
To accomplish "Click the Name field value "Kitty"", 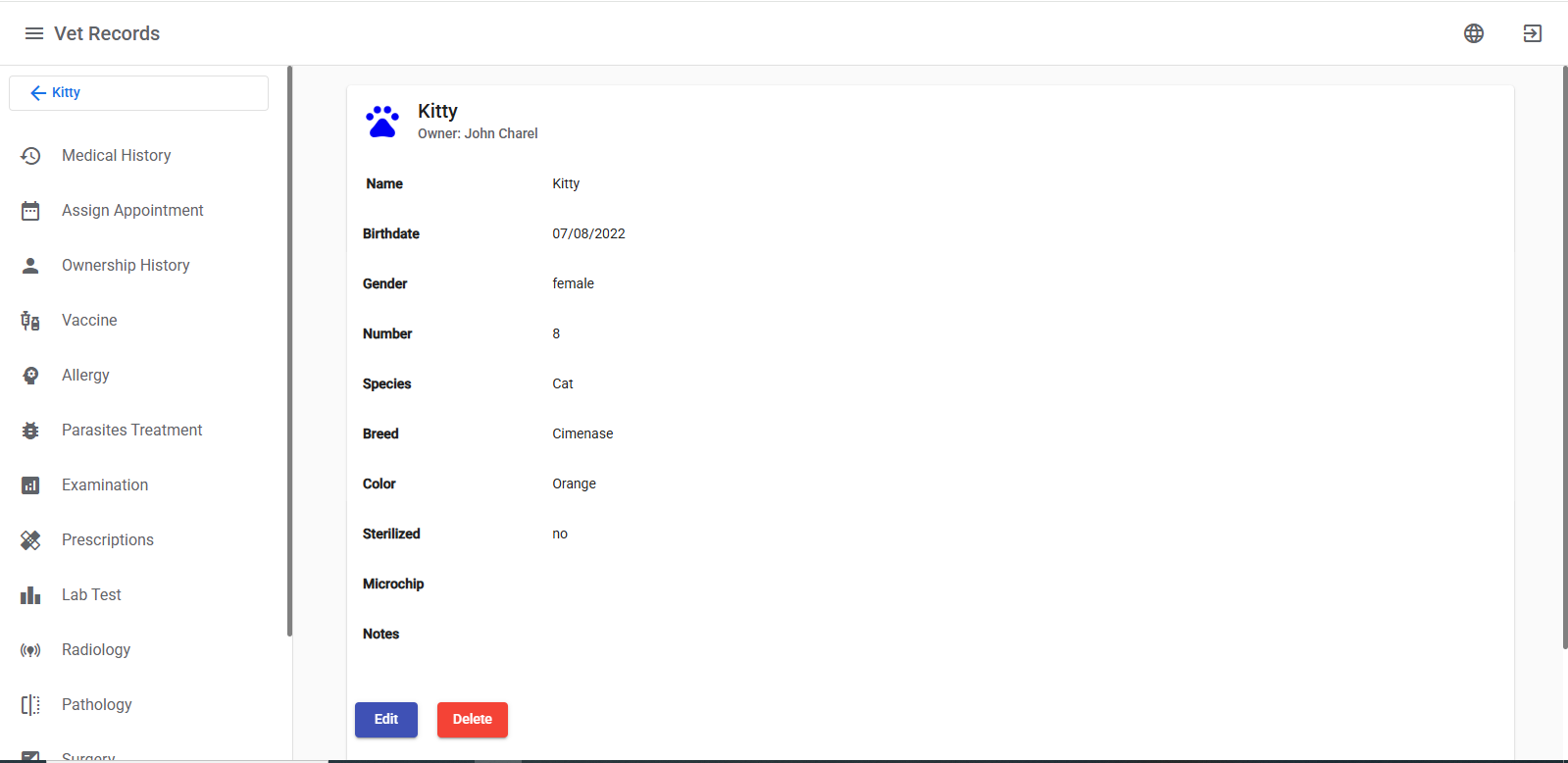I will pos(566,183).
